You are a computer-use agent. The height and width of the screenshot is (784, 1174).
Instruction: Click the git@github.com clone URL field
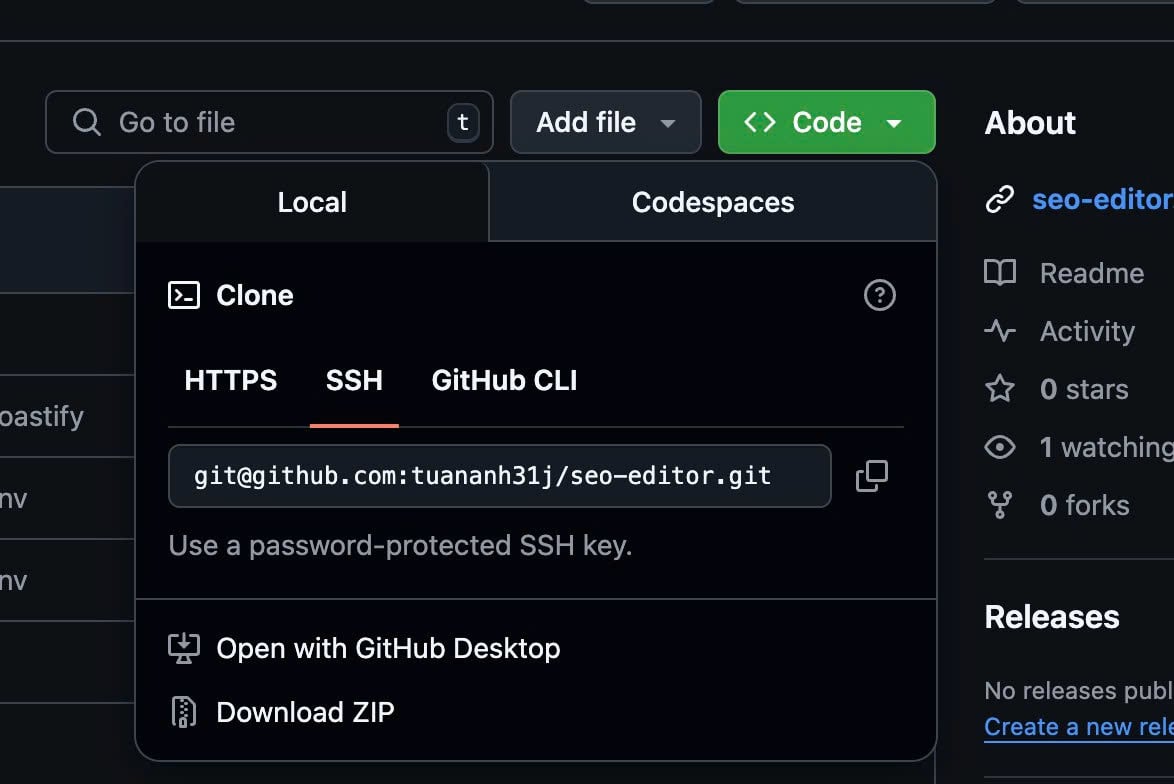coord(499,475)
